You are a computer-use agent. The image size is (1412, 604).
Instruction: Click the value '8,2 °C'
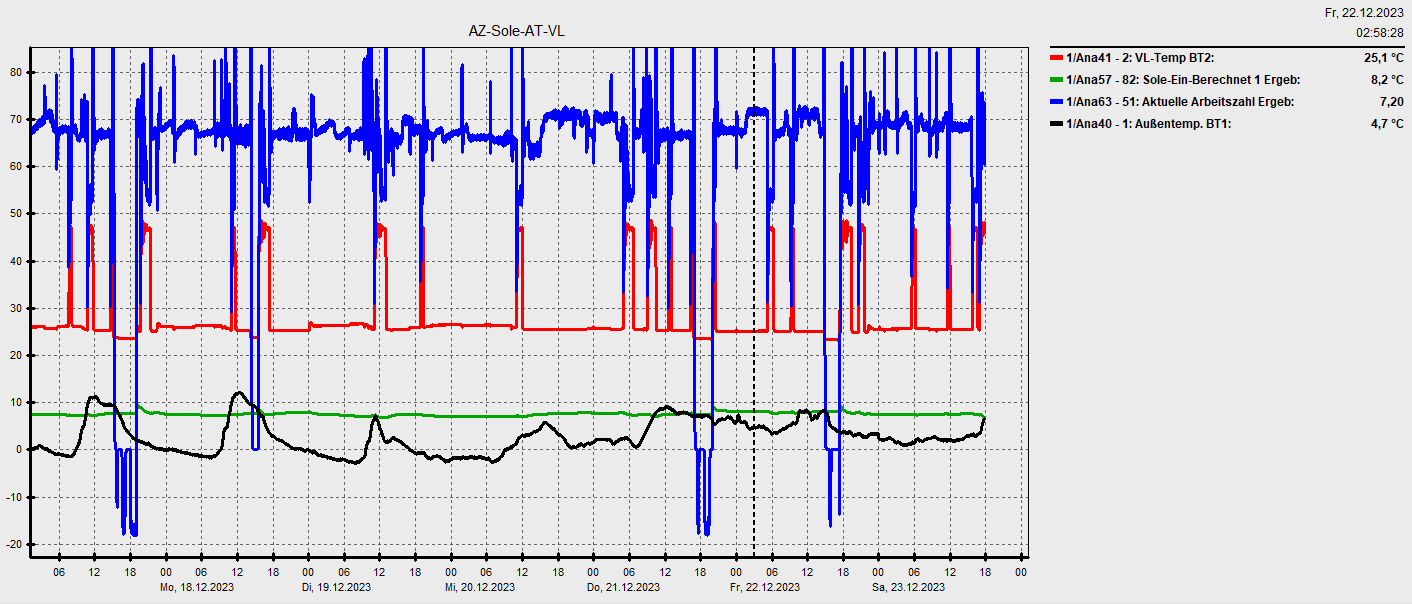pos(1387,80)
